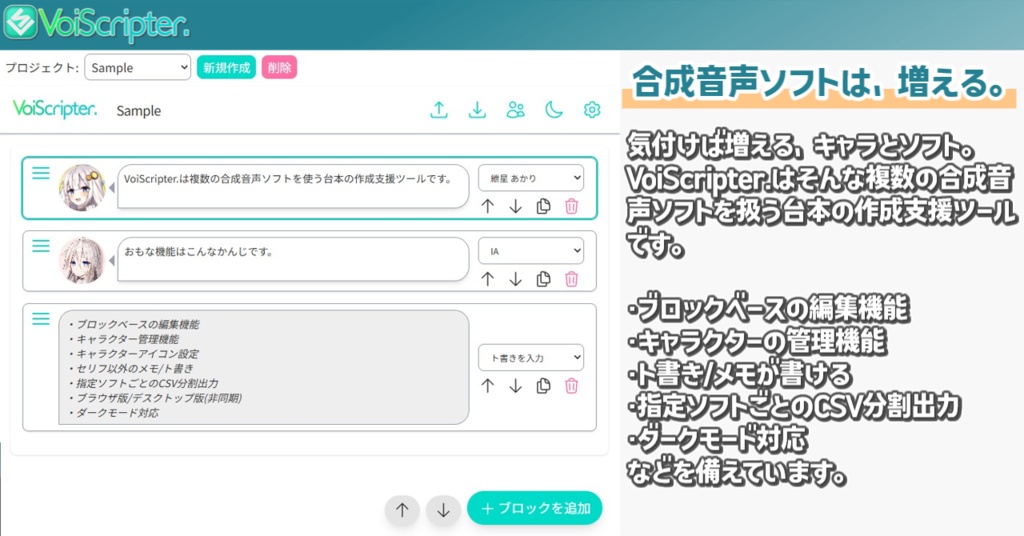Click memo line ・指定ソフトごとのCSV分割出力
Viewport: 1024px width, 536px height.
pyautogui.click(x=143, y=383)
